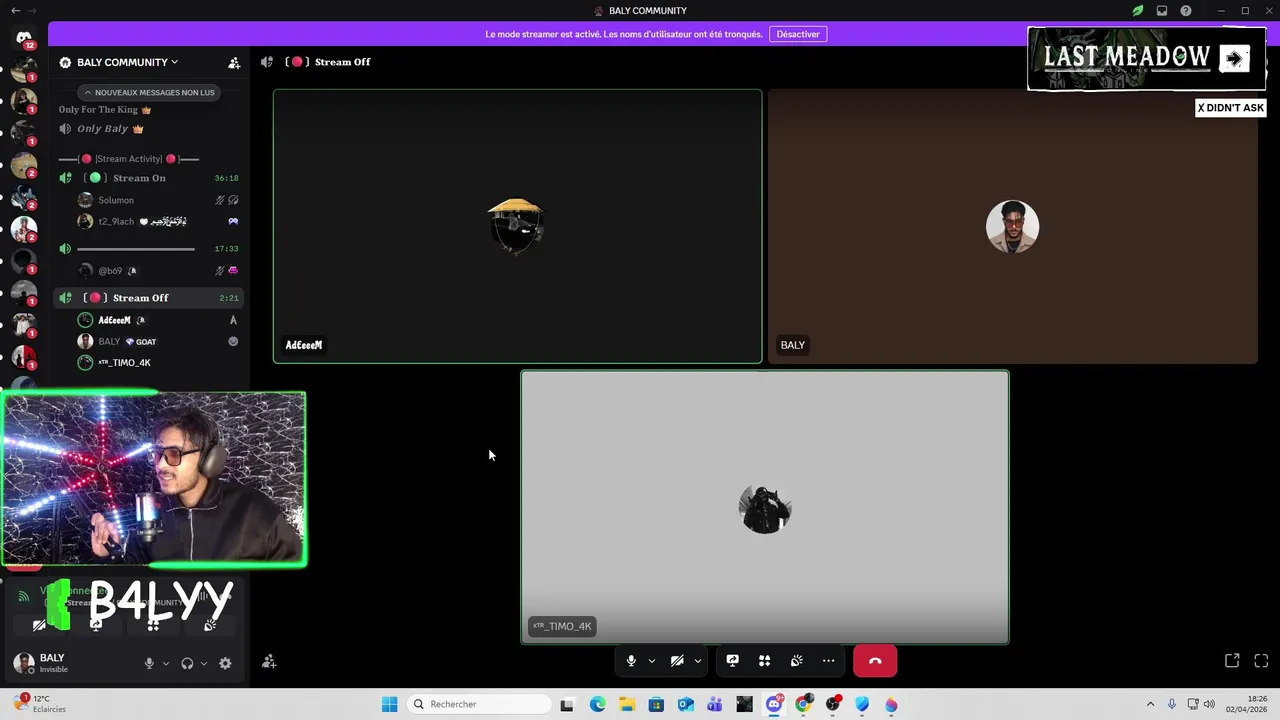Open activities in voice connection panel

(x=153, y=625)
